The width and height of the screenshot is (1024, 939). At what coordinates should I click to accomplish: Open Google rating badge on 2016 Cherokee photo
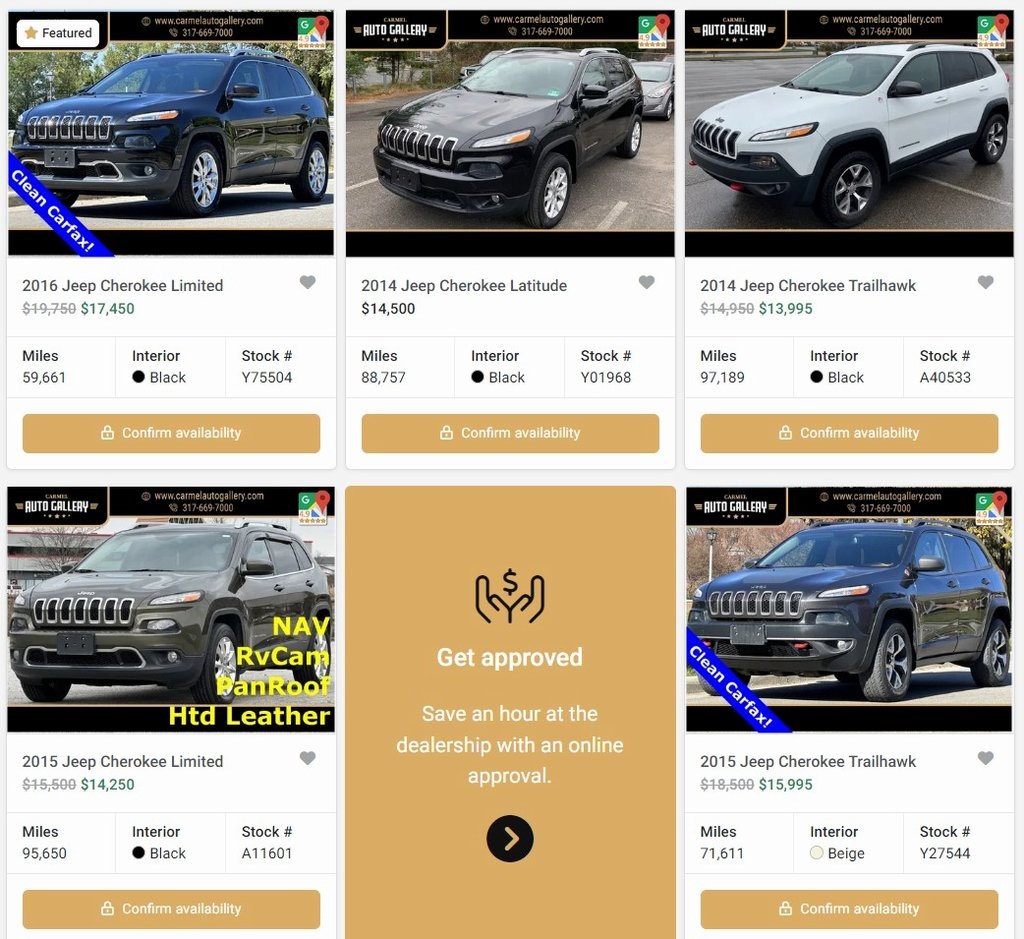pyautogui.click(x=313, y=33)
